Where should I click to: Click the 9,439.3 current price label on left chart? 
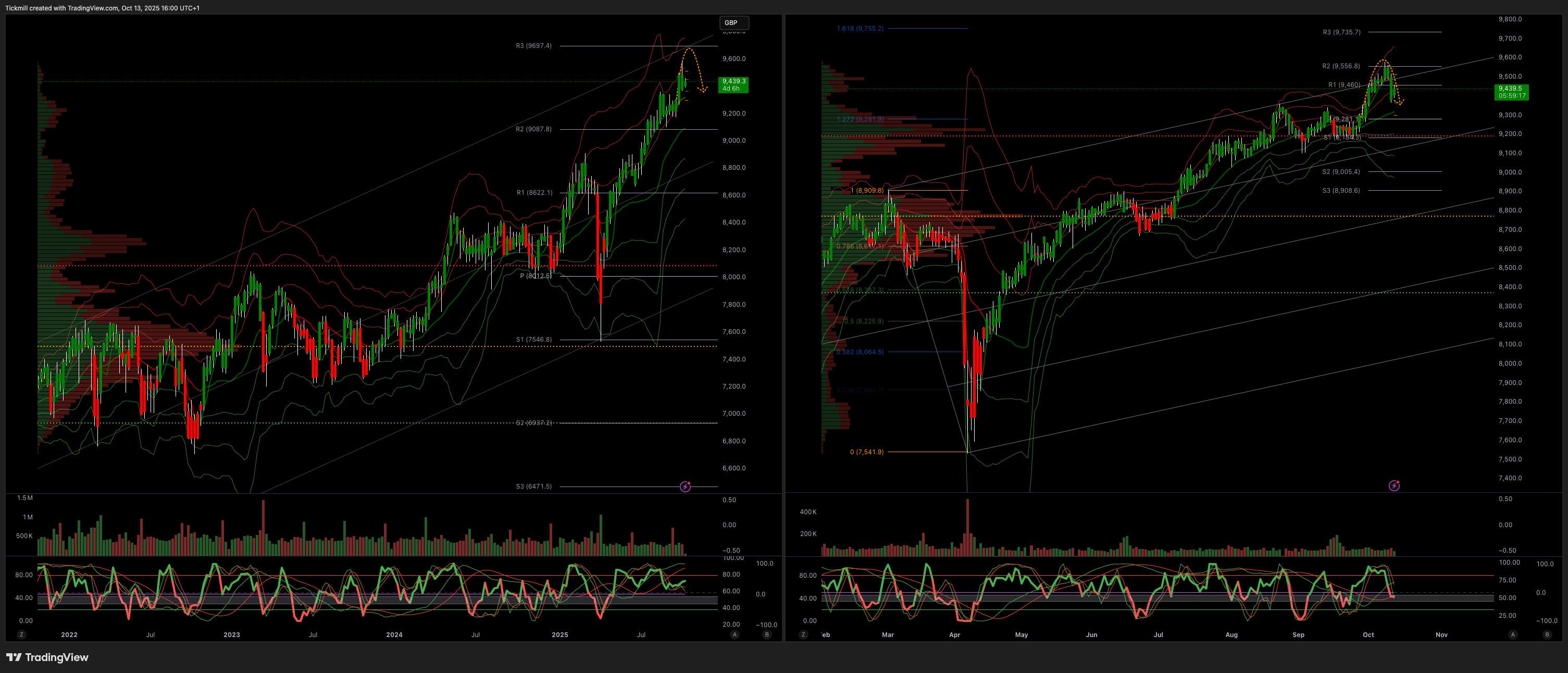pos(733,84)
